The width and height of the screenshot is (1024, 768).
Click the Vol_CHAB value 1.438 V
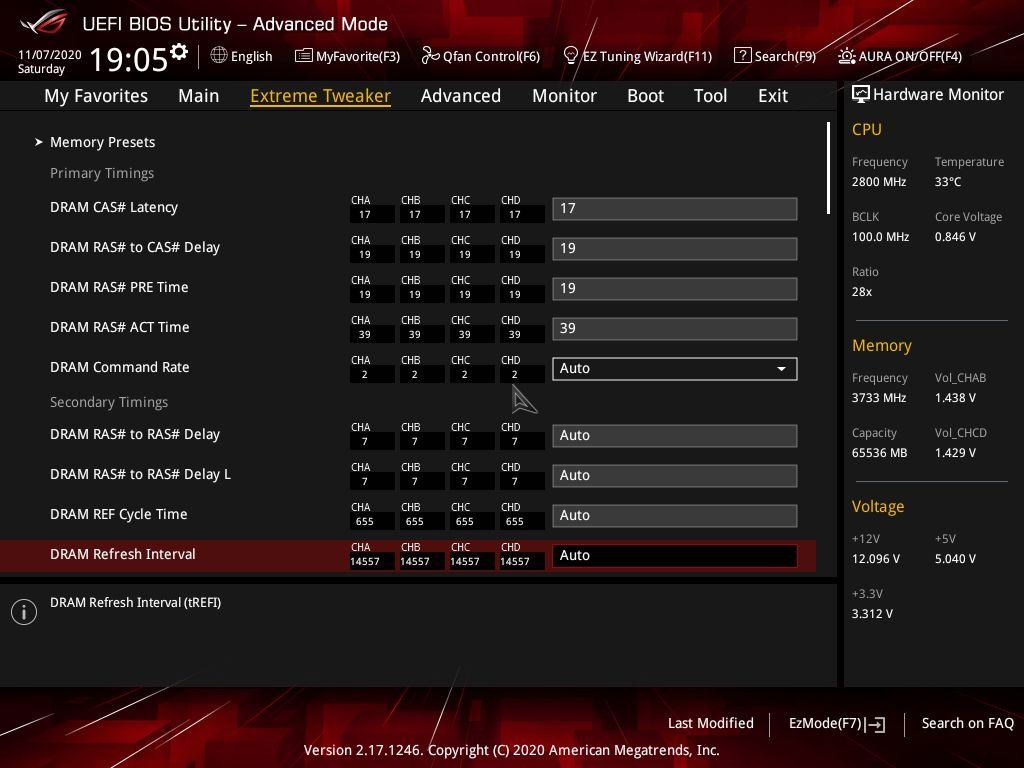[955, 398]
